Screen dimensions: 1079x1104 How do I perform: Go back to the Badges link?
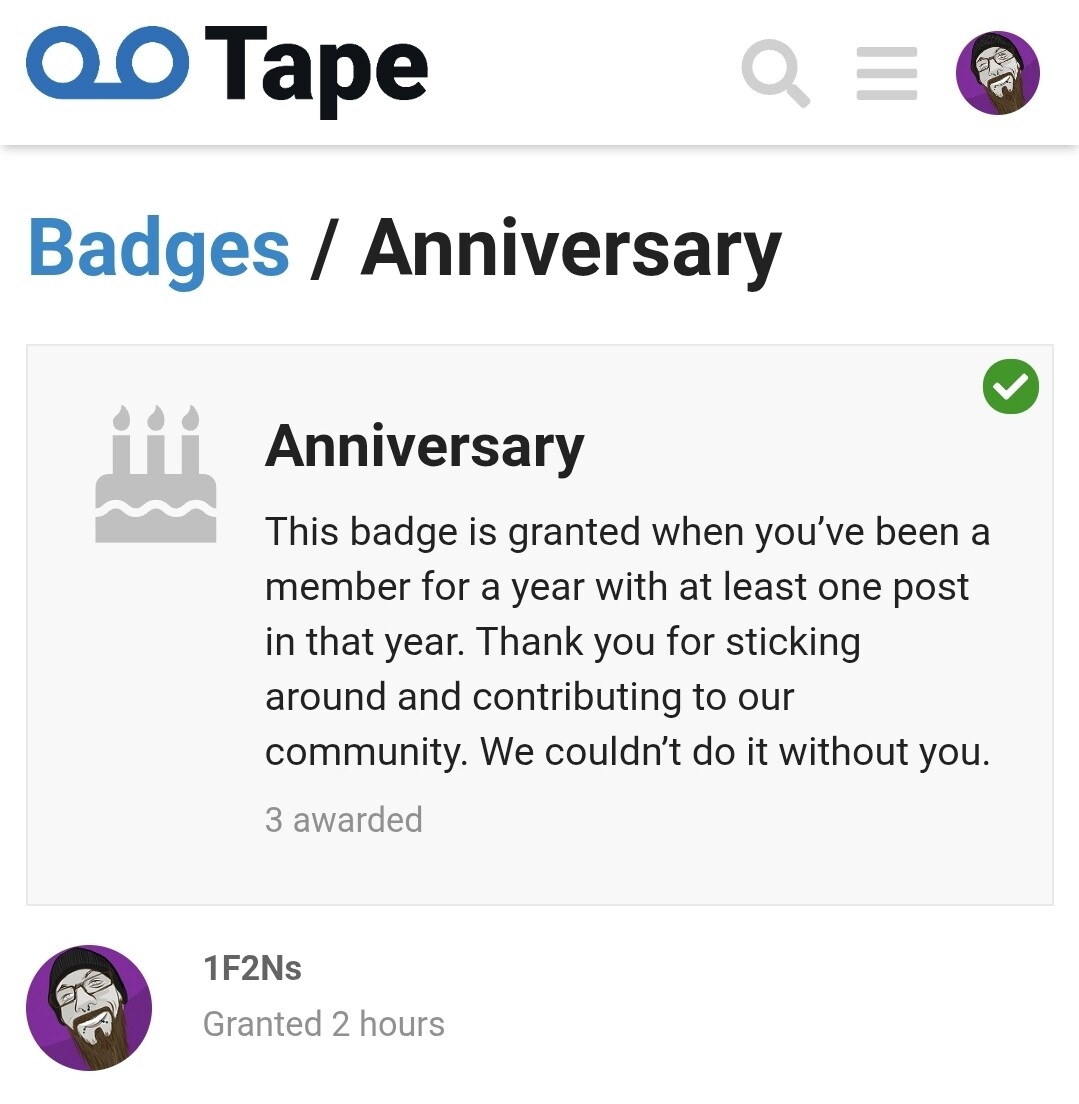159,249
